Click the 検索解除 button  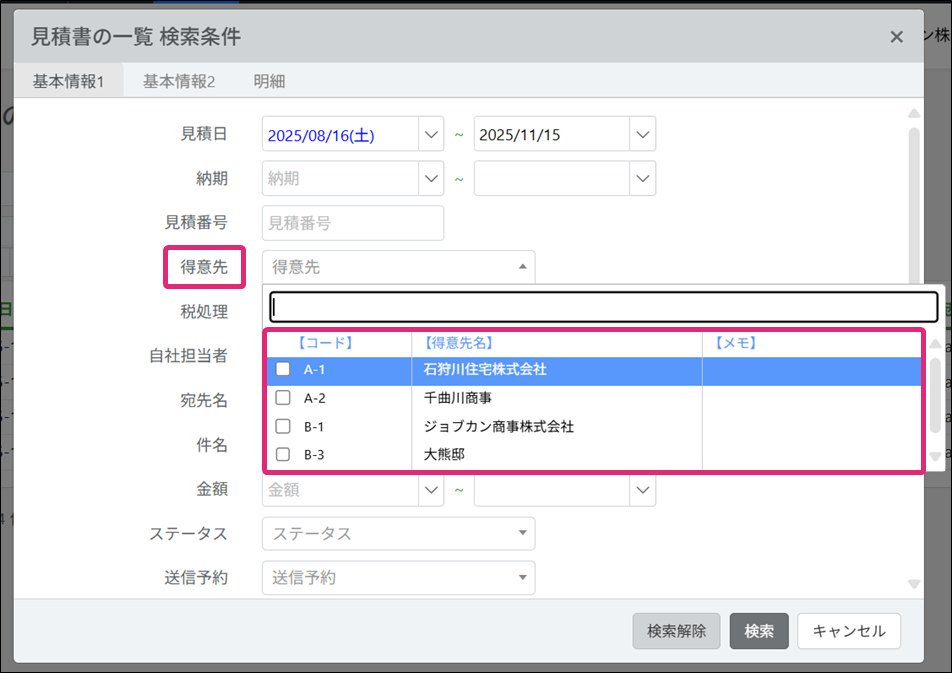676,631
